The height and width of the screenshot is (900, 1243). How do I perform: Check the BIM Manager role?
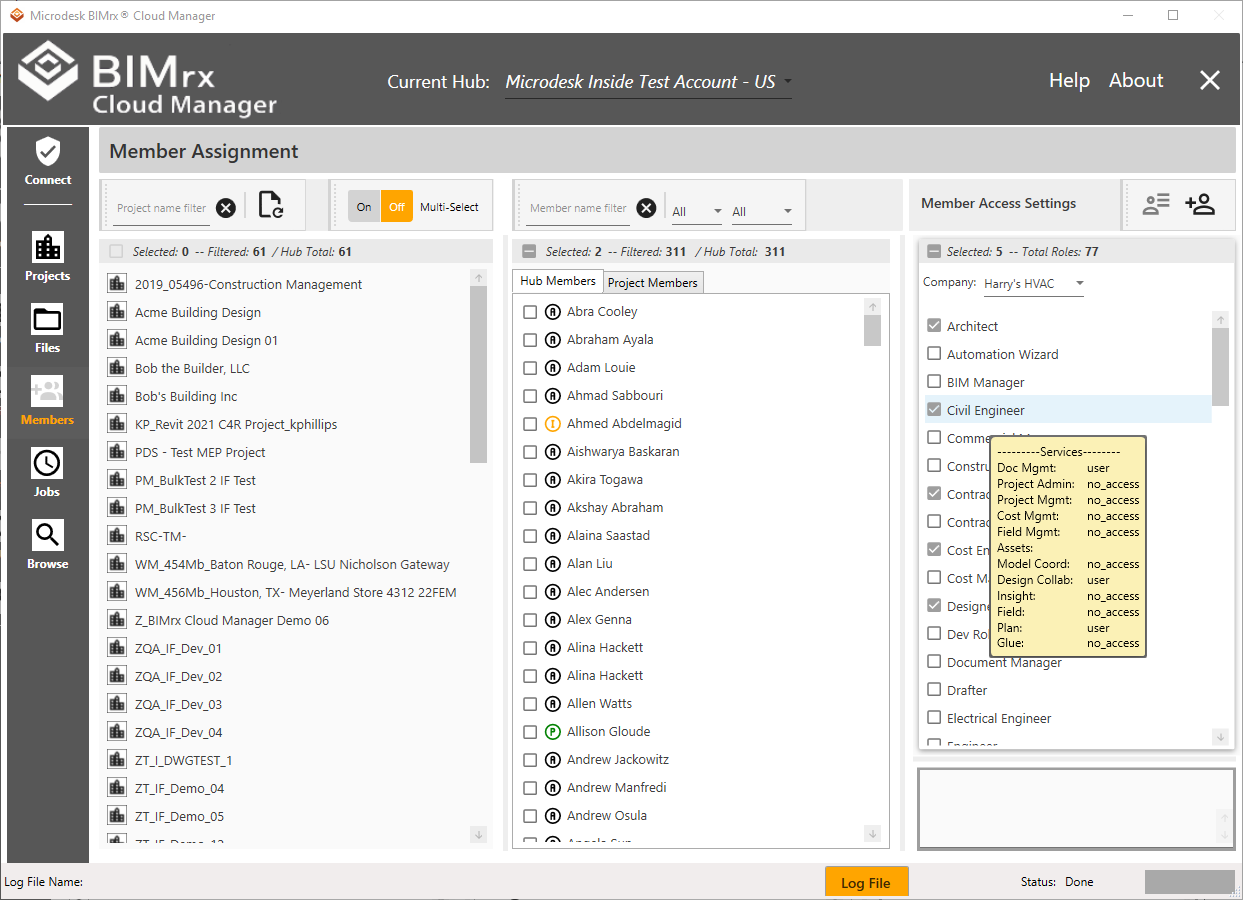934,382
